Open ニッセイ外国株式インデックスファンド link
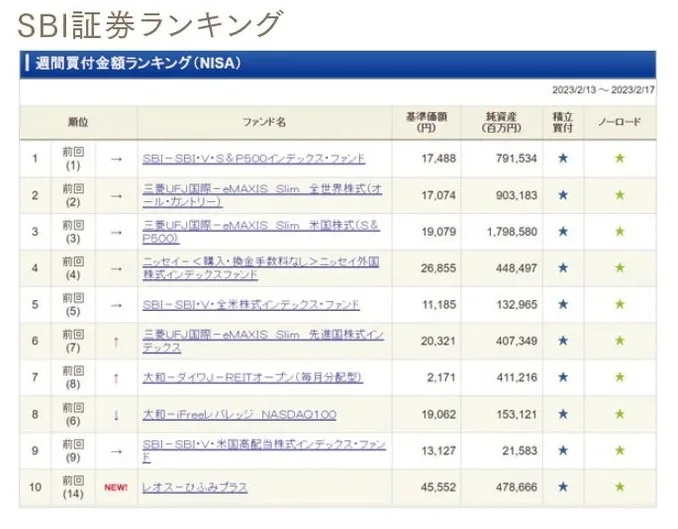Viewport: 678px width, 529px height. pos(261,268)
